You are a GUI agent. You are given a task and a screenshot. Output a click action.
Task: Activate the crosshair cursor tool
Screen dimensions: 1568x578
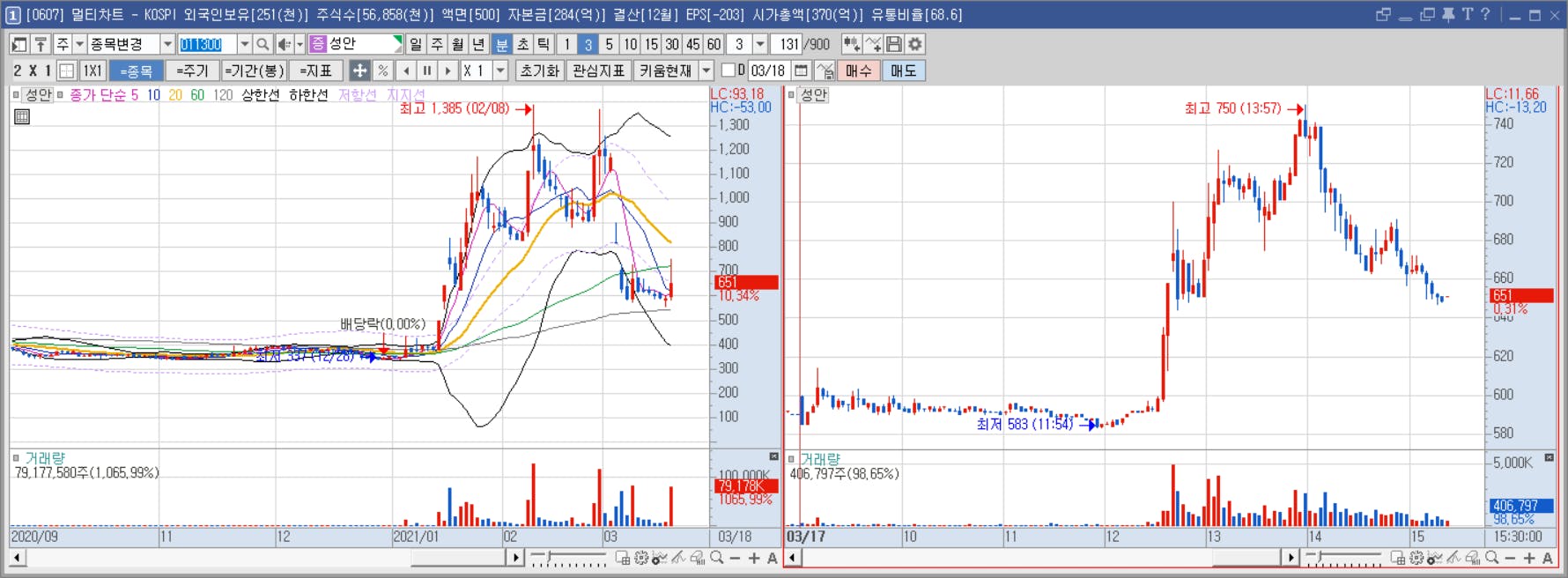click(359, 70)
